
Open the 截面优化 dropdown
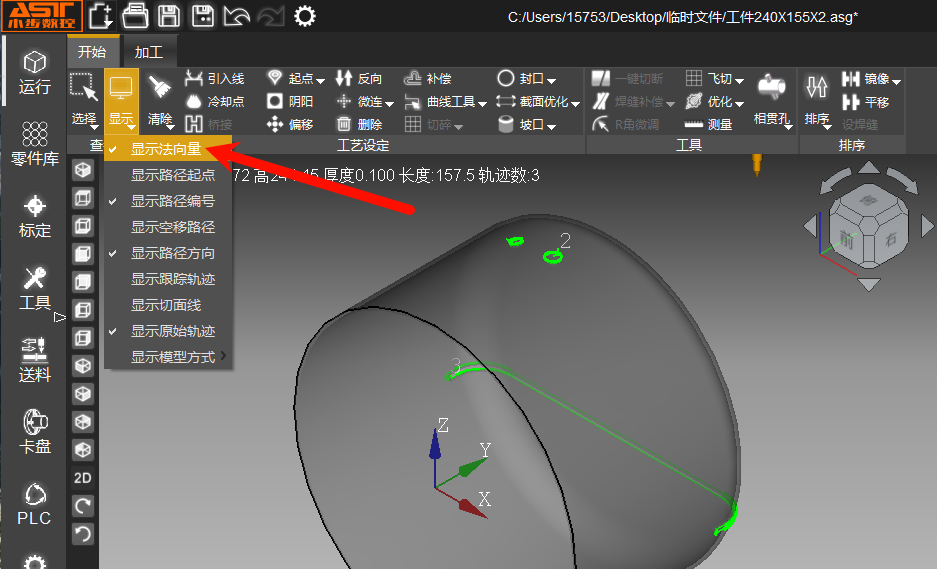(540, 101)
